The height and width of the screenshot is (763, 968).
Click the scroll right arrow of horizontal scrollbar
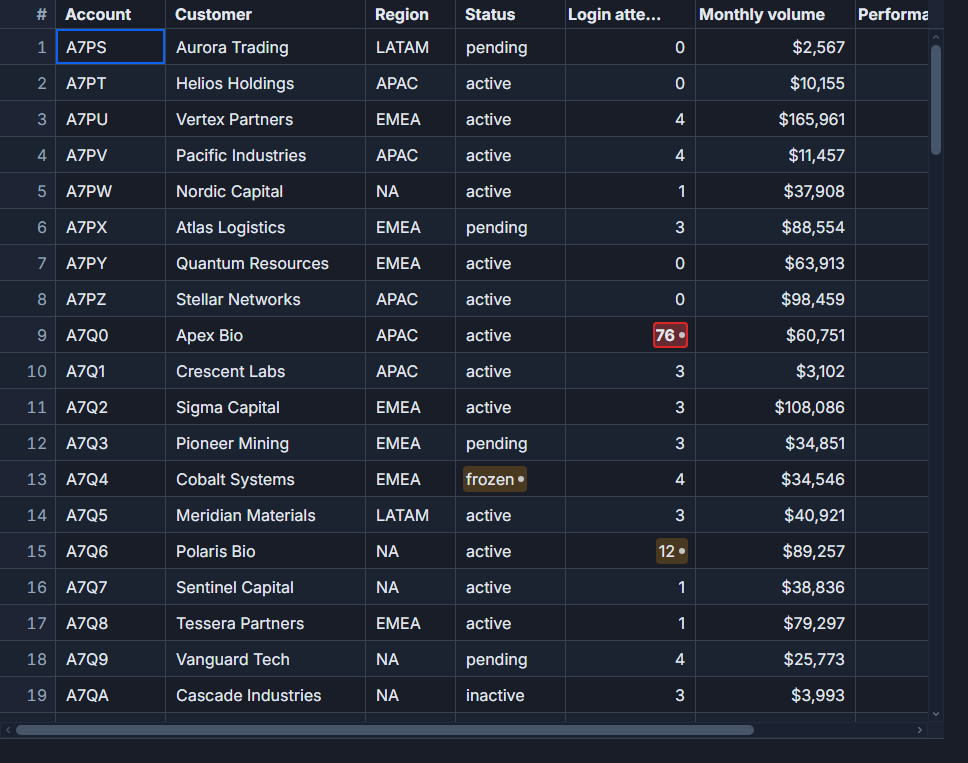click(x=920, y=730)
